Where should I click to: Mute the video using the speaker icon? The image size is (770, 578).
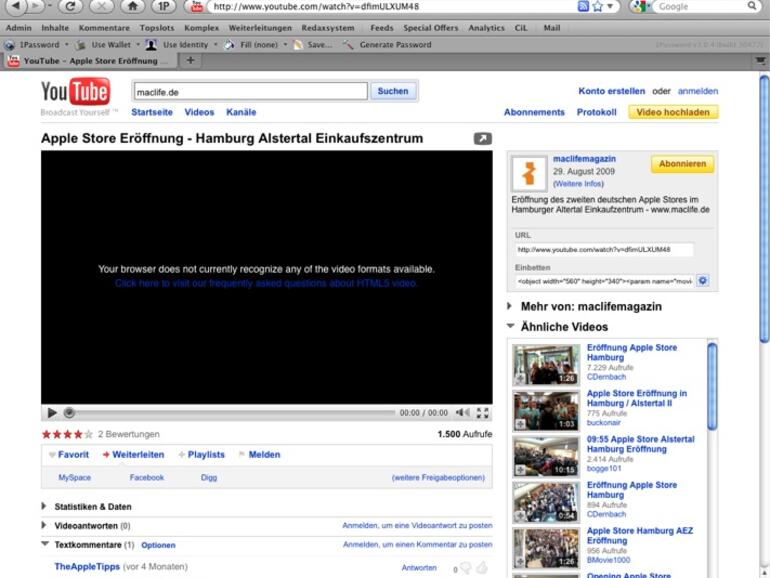pos(462,413)
